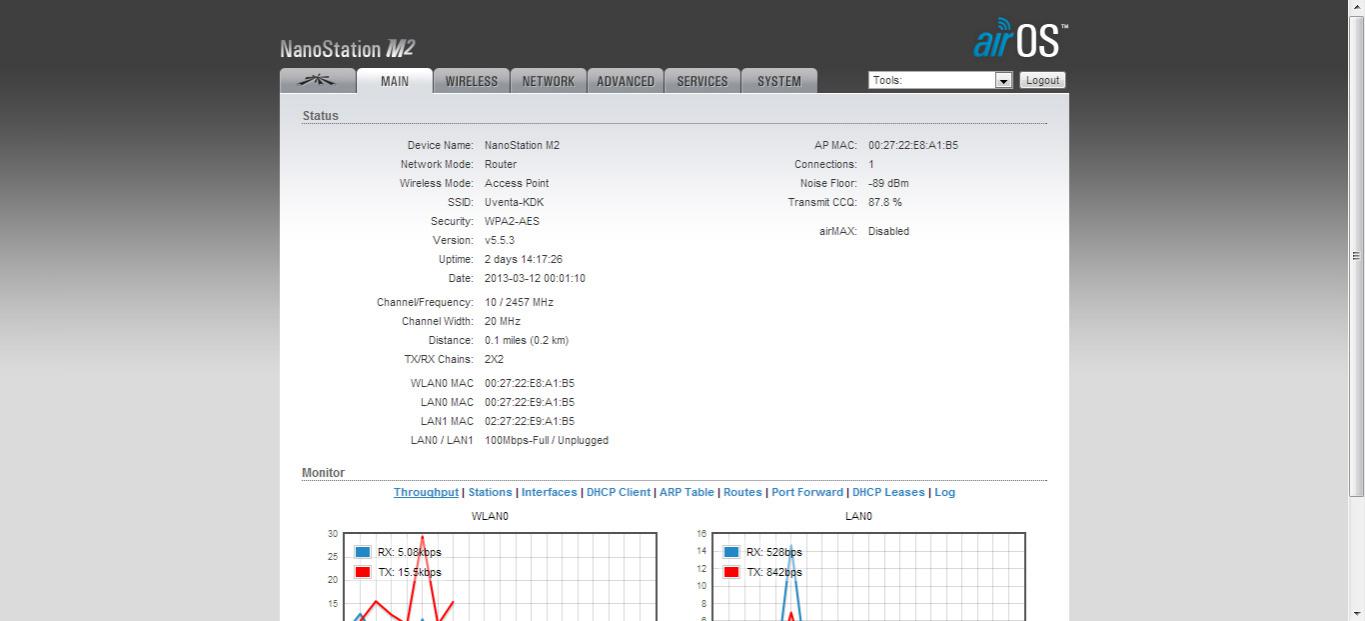Click the 100Mbps-Full / Unplugged status text
Viewport: 1365px width, 621px height.
tap(547, 440)
